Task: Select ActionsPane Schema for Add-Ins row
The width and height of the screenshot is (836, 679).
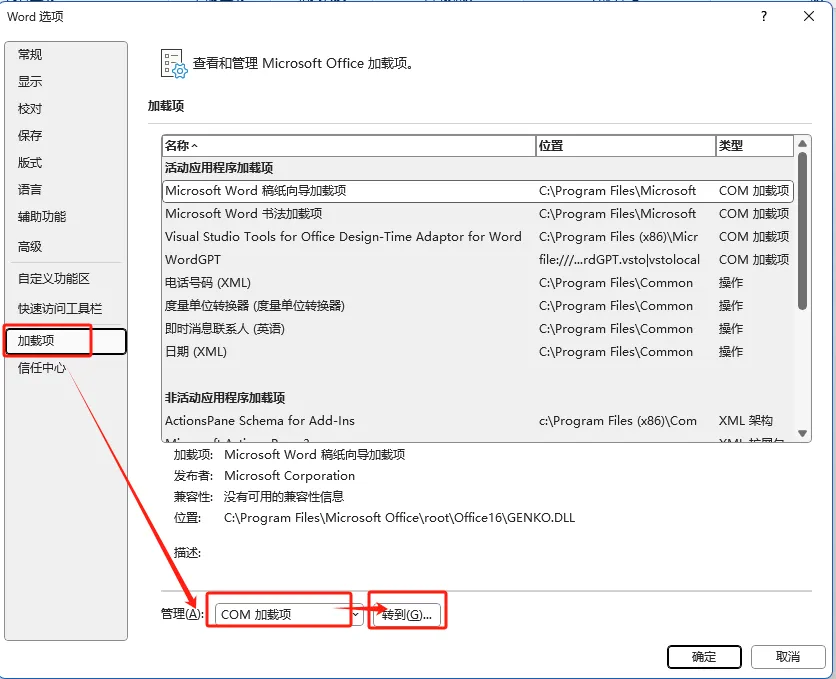Action: (x=478, y=421)
